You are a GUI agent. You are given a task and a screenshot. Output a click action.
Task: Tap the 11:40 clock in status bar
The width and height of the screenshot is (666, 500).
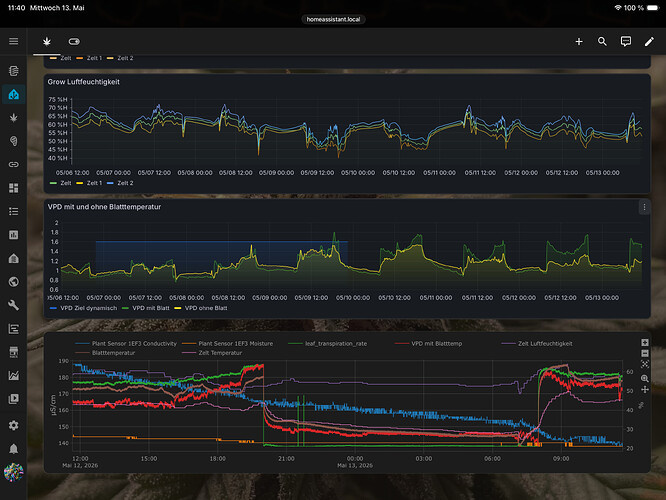[x=17, y=8]
